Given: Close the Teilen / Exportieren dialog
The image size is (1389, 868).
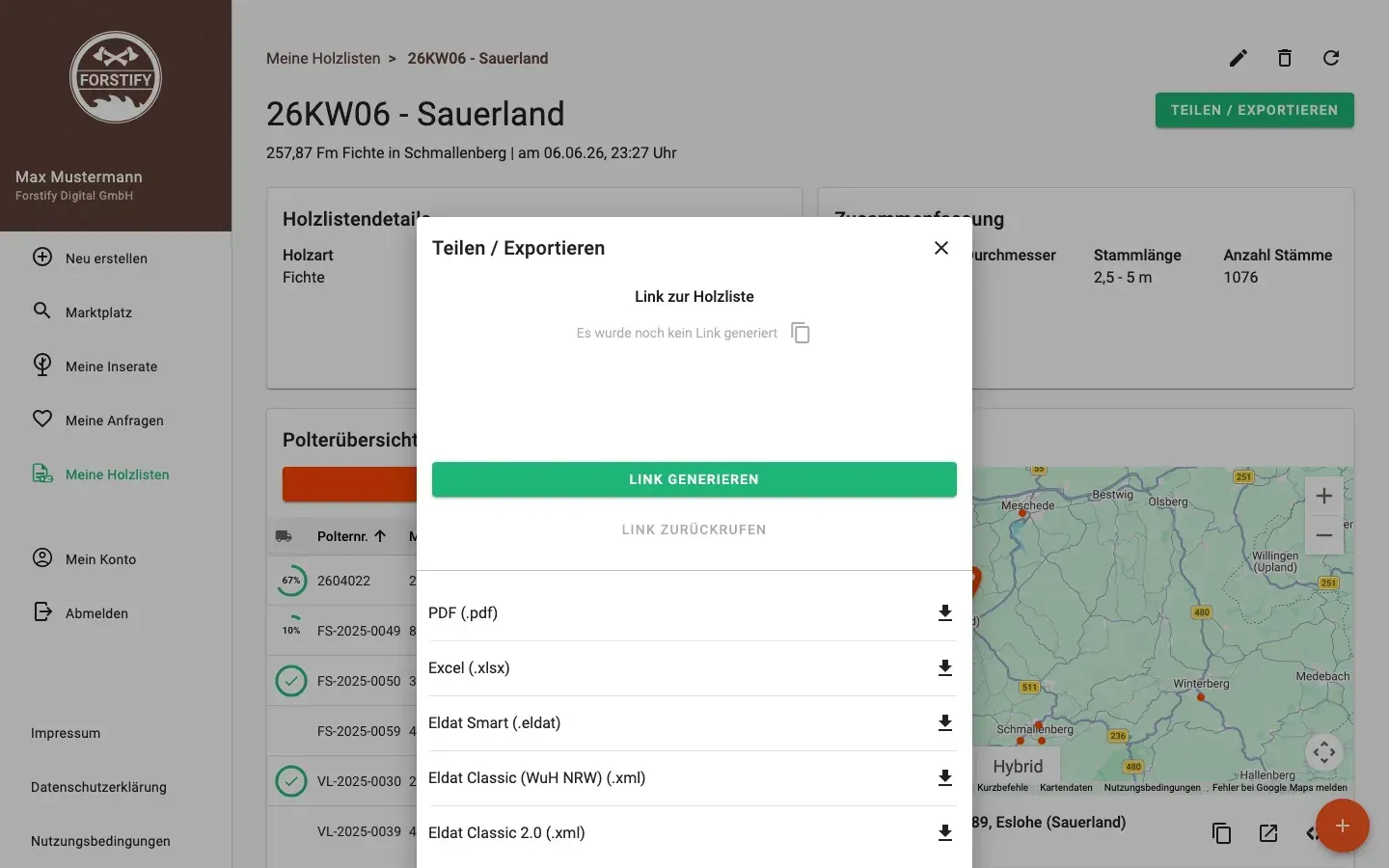Looking at the screenshot, I should pyautogui.click(x=941, y=248).
